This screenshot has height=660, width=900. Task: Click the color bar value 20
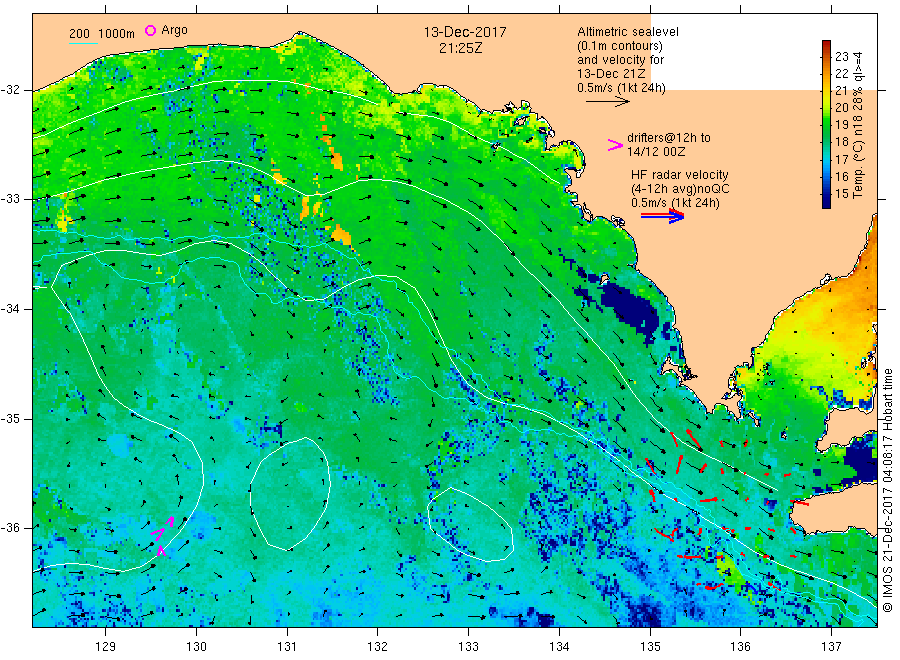click(x=841, y=107)
